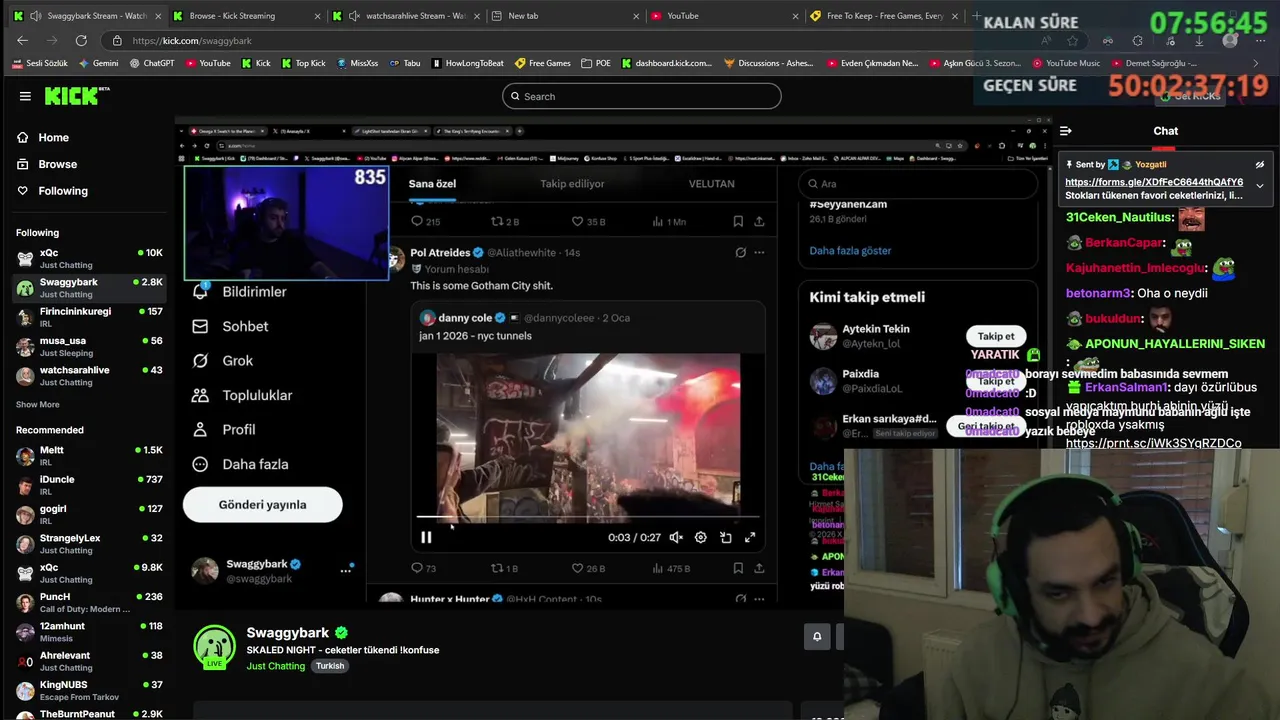
Task: Open the dashboard.kick.com bookmark
Action: [667, 63]
